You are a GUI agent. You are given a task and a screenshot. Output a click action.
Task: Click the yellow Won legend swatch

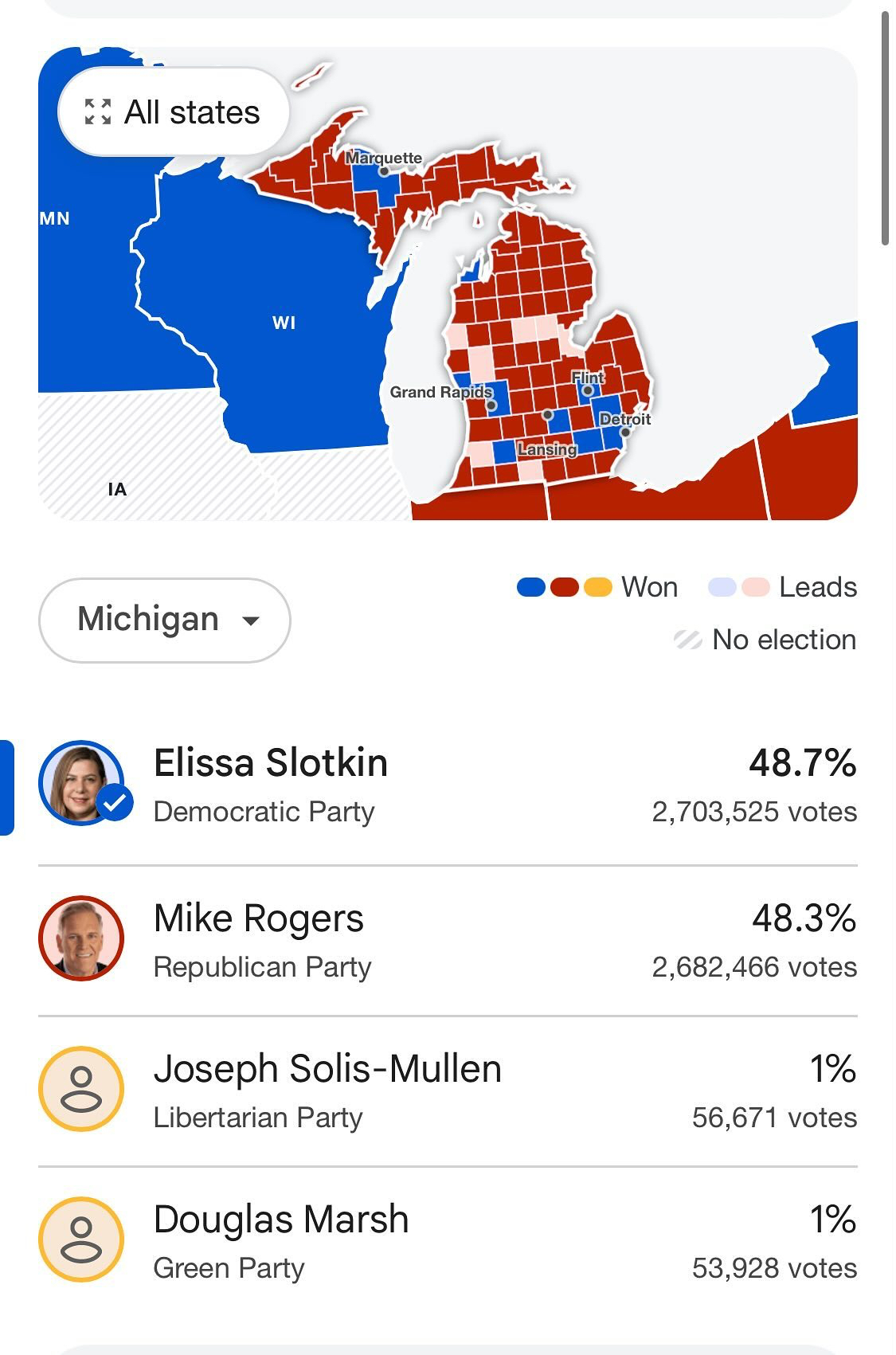597,588
